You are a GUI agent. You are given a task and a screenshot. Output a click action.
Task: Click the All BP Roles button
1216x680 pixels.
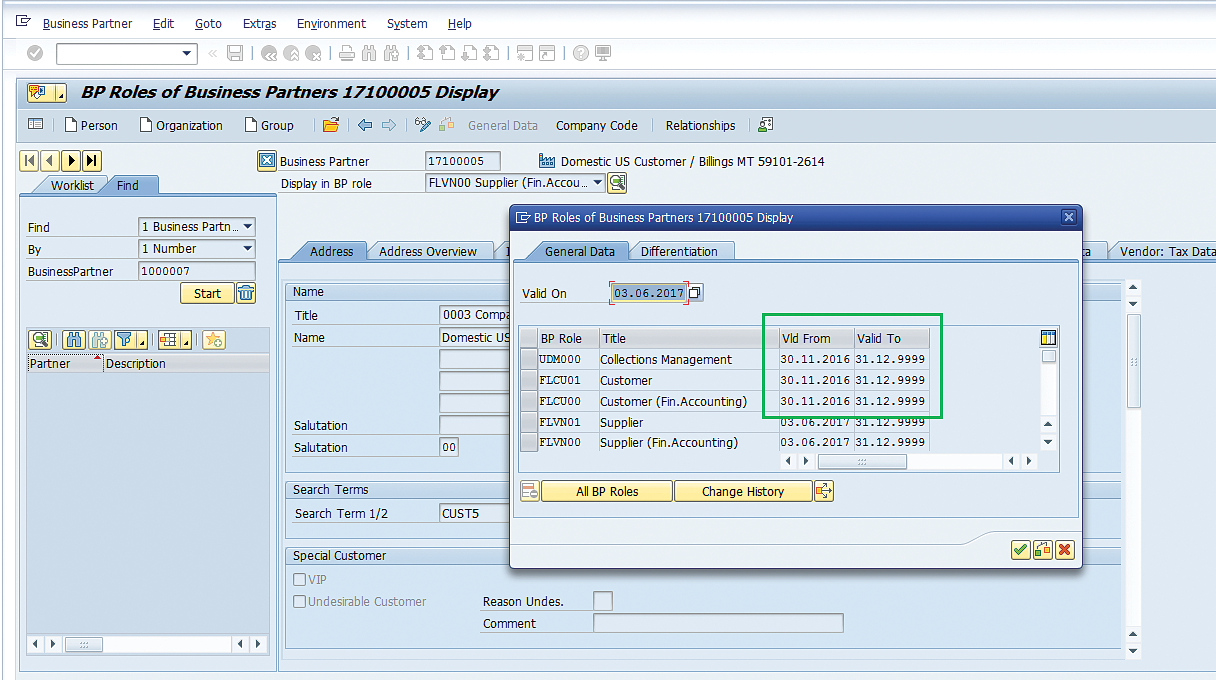click(606, 491)
